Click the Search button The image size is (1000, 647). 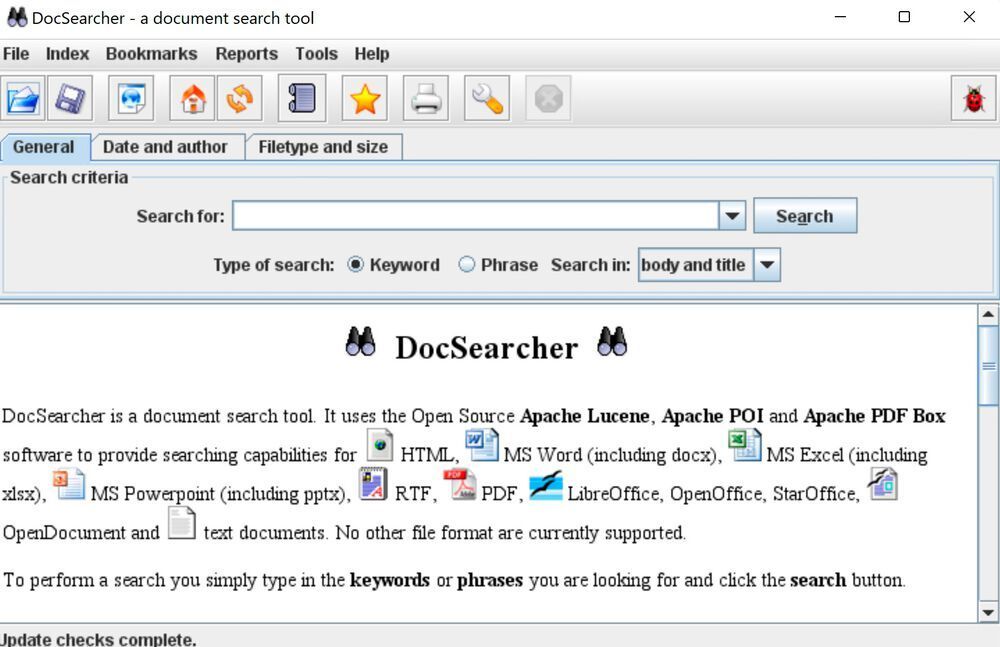(x=805, y=216)
